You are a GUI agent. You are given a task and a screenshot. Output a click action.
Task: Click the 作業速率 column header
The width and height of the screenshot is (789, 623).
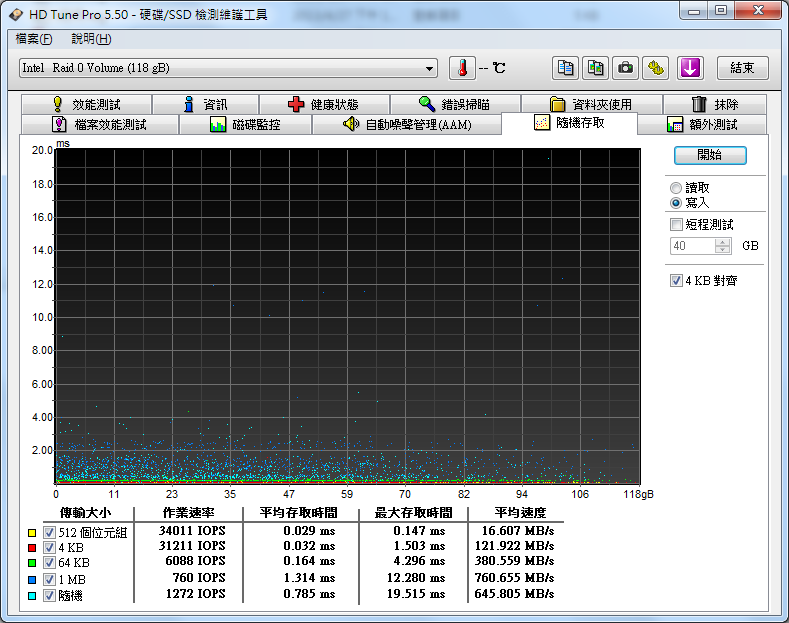(x=188, y=513)
